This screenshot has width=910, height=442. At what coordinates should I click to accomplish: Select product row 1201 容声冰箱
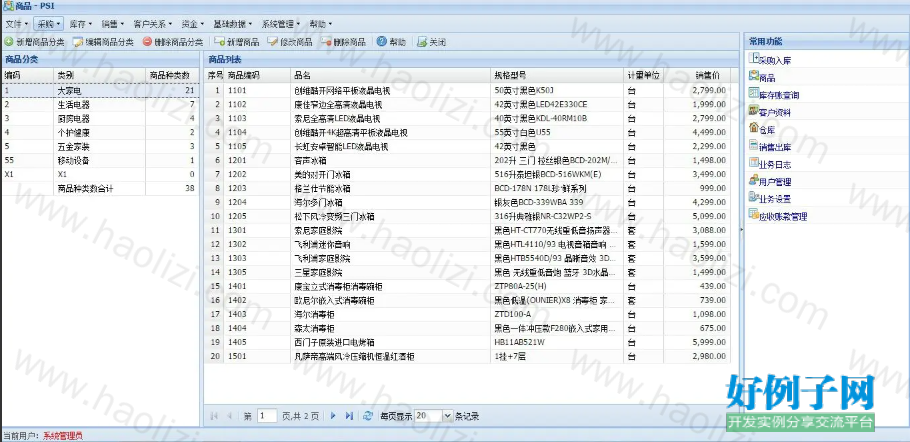tap(467, 161)
